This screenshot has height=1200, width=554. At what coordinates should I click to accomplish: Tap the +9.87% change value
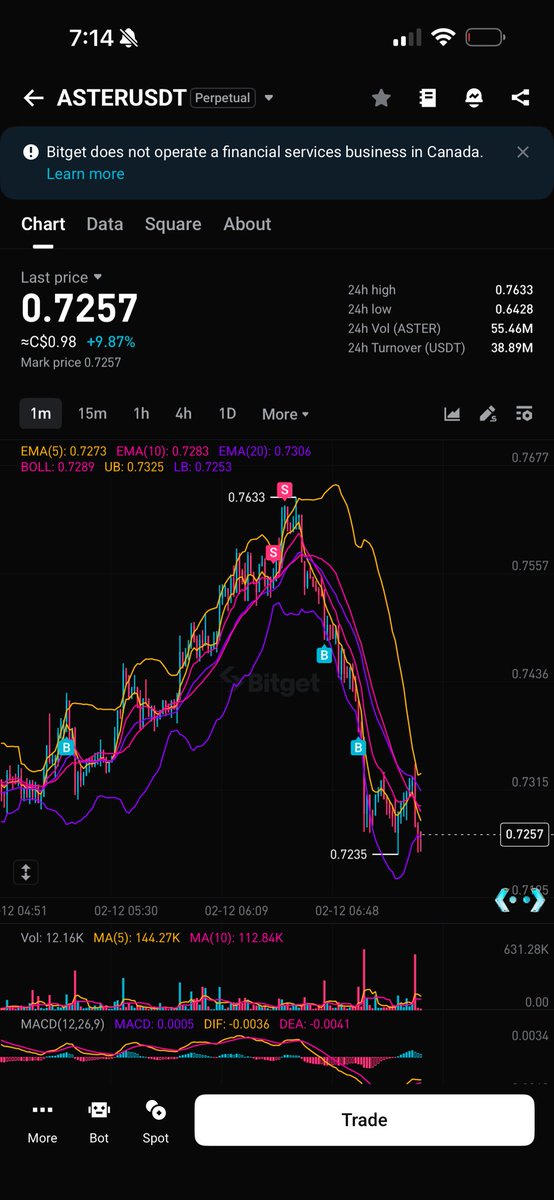click(110, 342)
